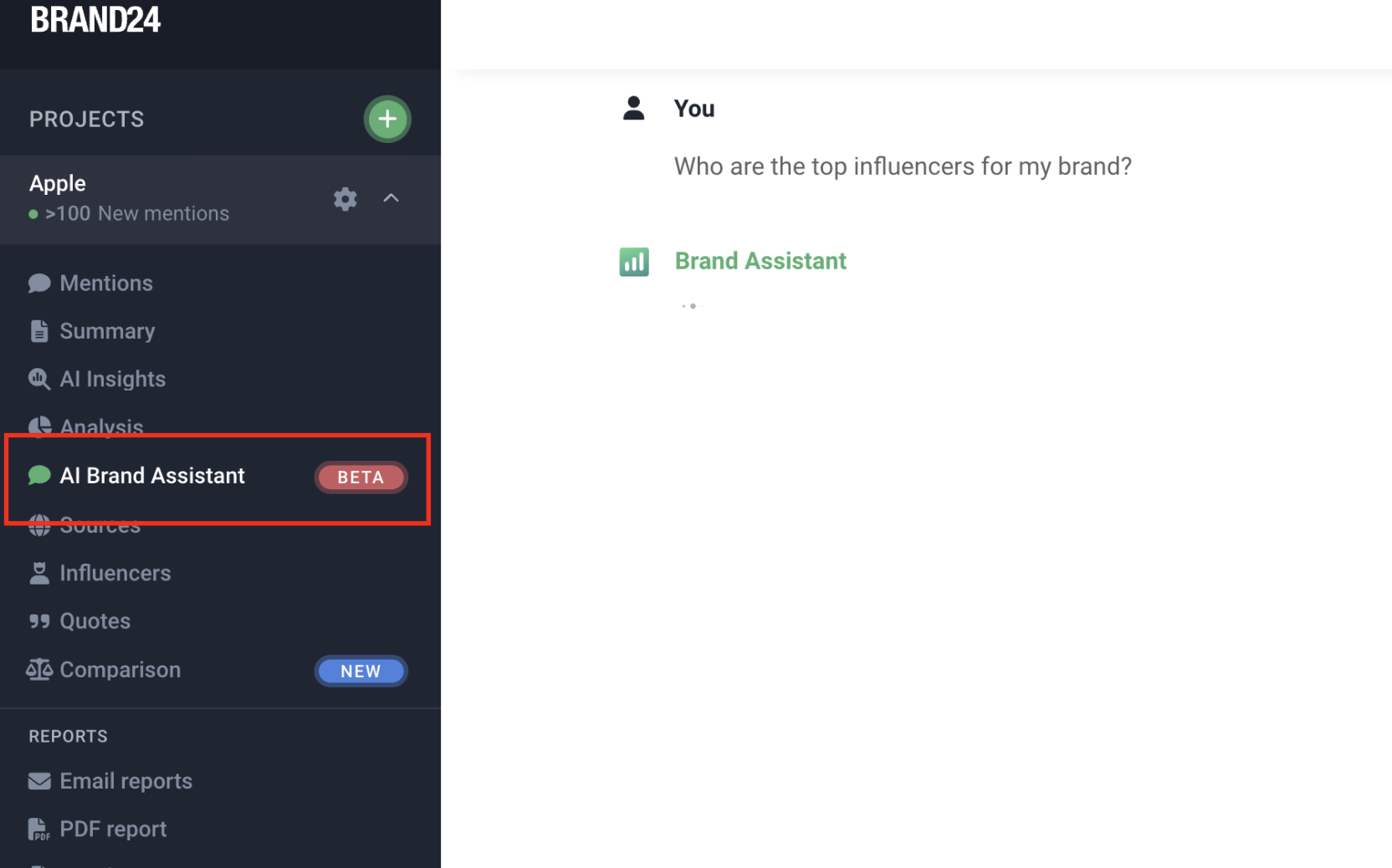Click the NEW badge beside Comparison

coord(361,670)
